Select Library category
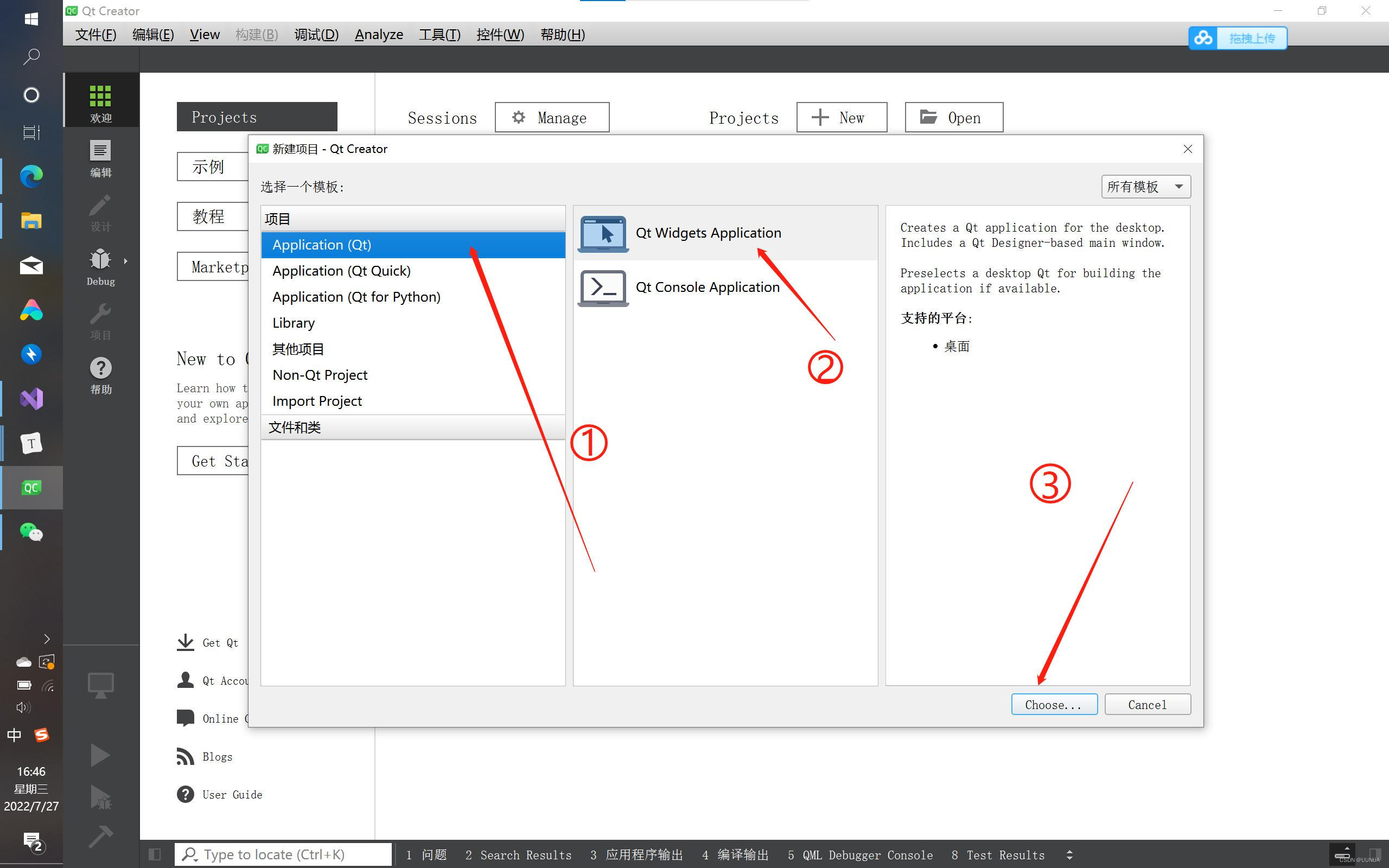Image resolution: width=1389 pixels, height=868 pixels. 413,323
